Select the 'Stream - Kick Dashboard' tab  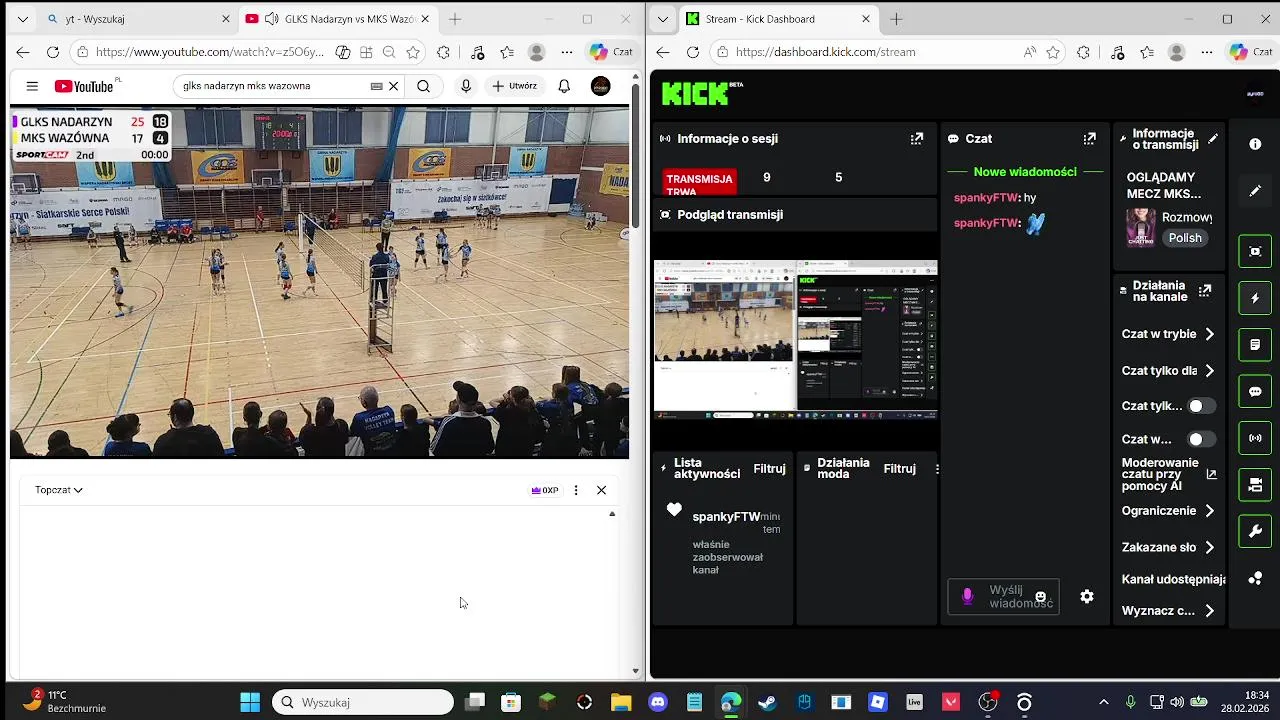(x=778, y=19)
